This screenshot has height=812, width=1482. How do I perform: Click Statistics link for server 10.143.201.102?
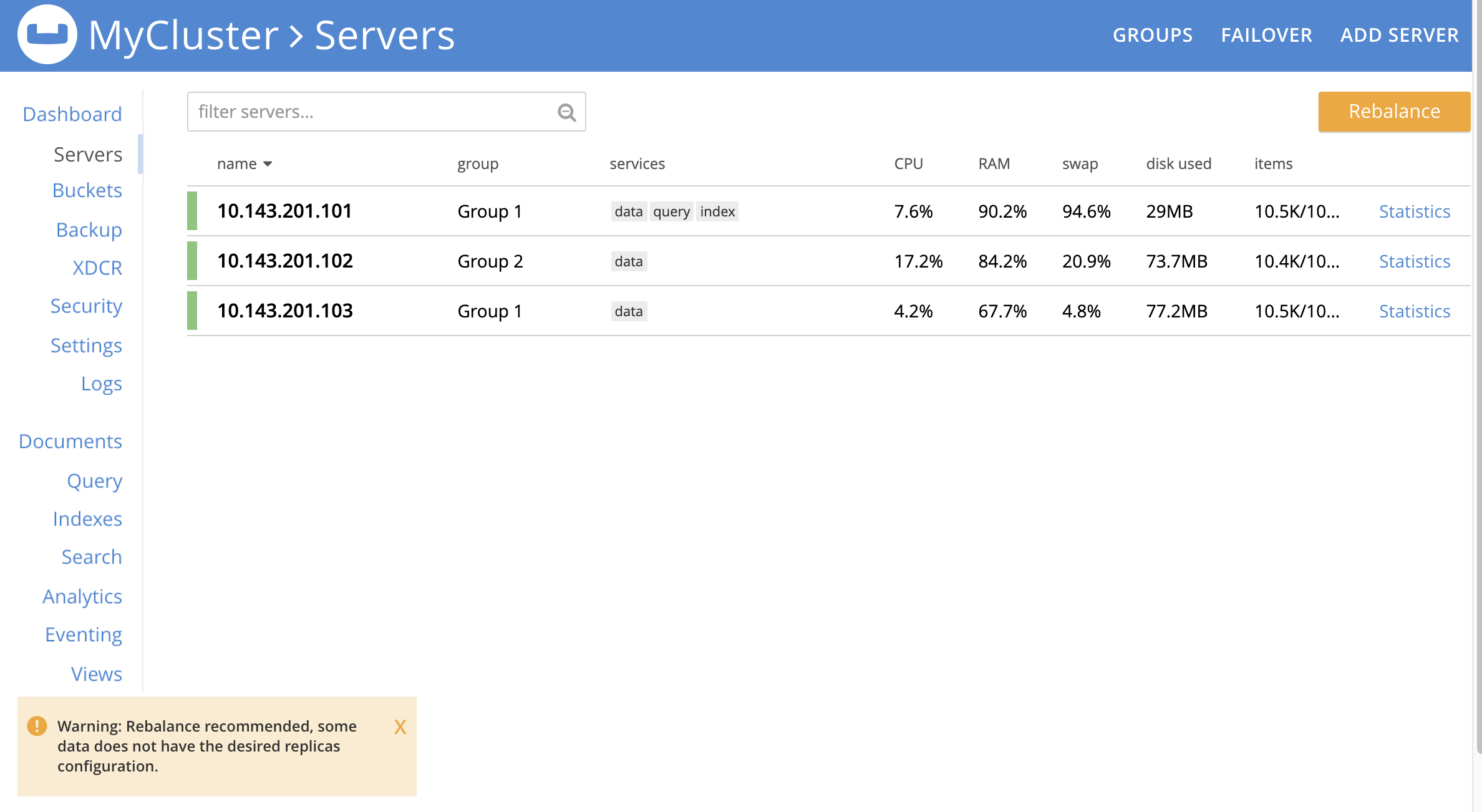coord(1414,260)
